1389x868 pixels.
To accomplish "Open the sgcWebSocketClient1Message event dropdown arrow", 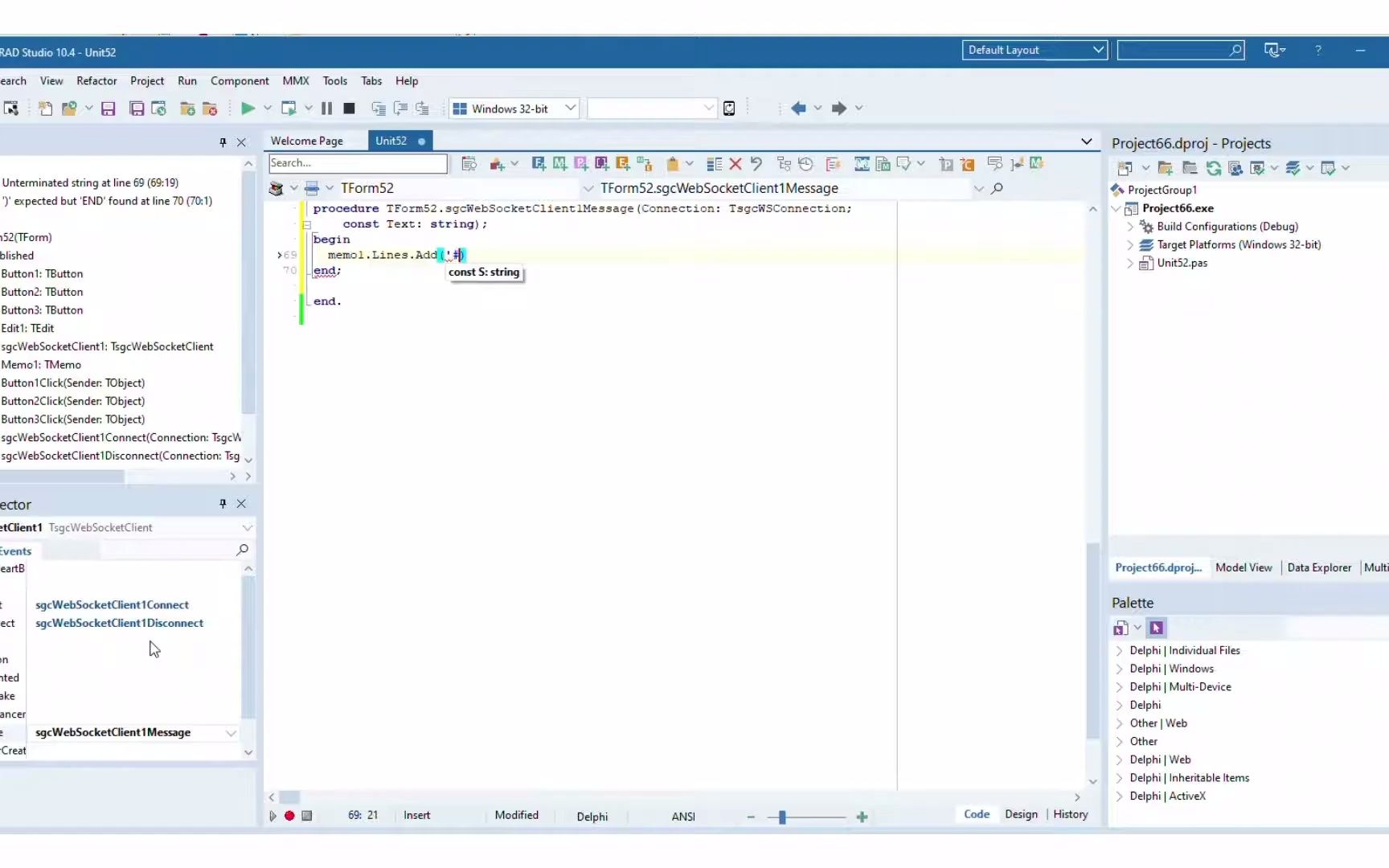I will coord(231,733).
